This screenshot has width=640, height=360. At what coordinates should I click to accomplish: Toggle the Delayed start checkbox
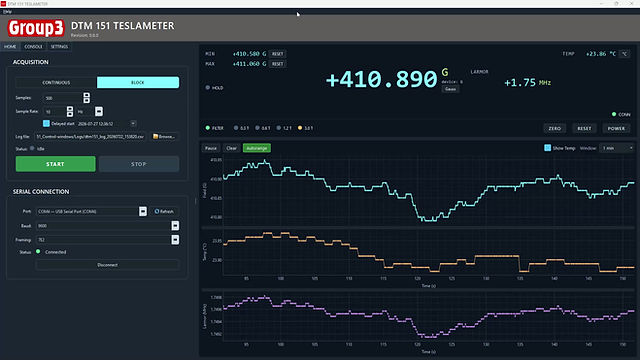coord(46,123)
